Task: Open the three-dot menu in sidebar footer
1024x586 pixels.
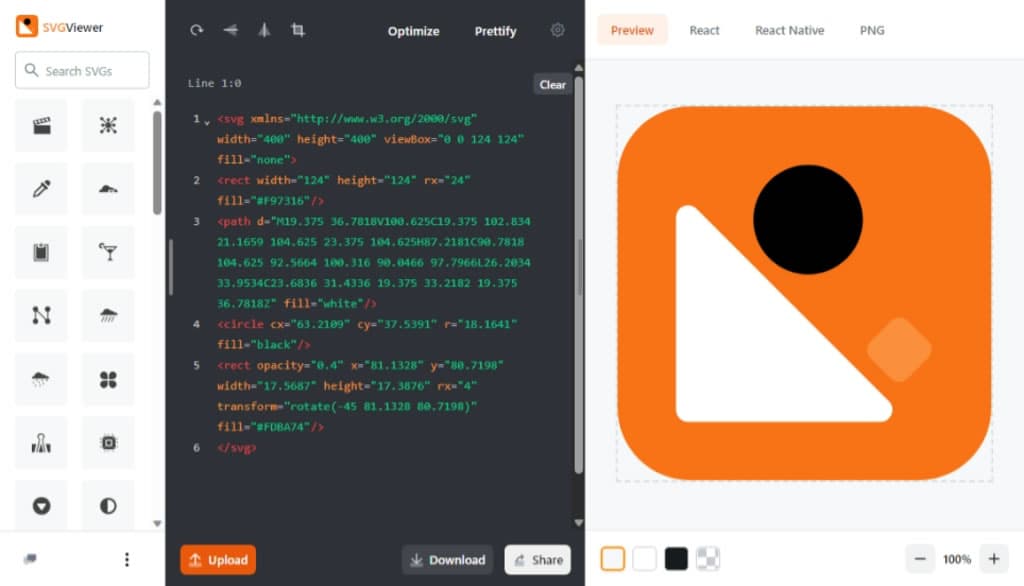Action: 127,559
